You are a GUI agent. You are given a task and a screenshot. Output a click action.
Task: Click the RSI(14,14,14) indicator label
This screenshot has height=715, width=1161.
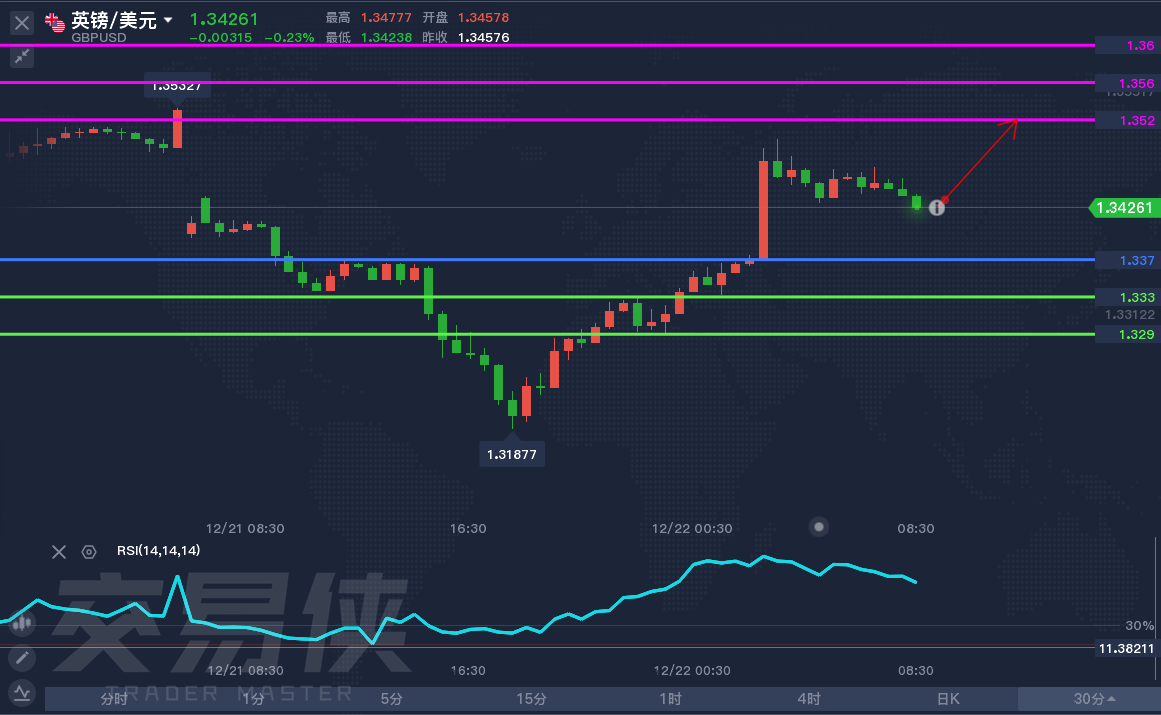pos(158,551)
